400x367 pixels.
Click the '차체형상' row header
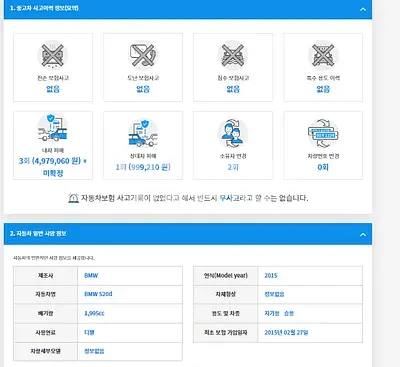pos(226,294)
